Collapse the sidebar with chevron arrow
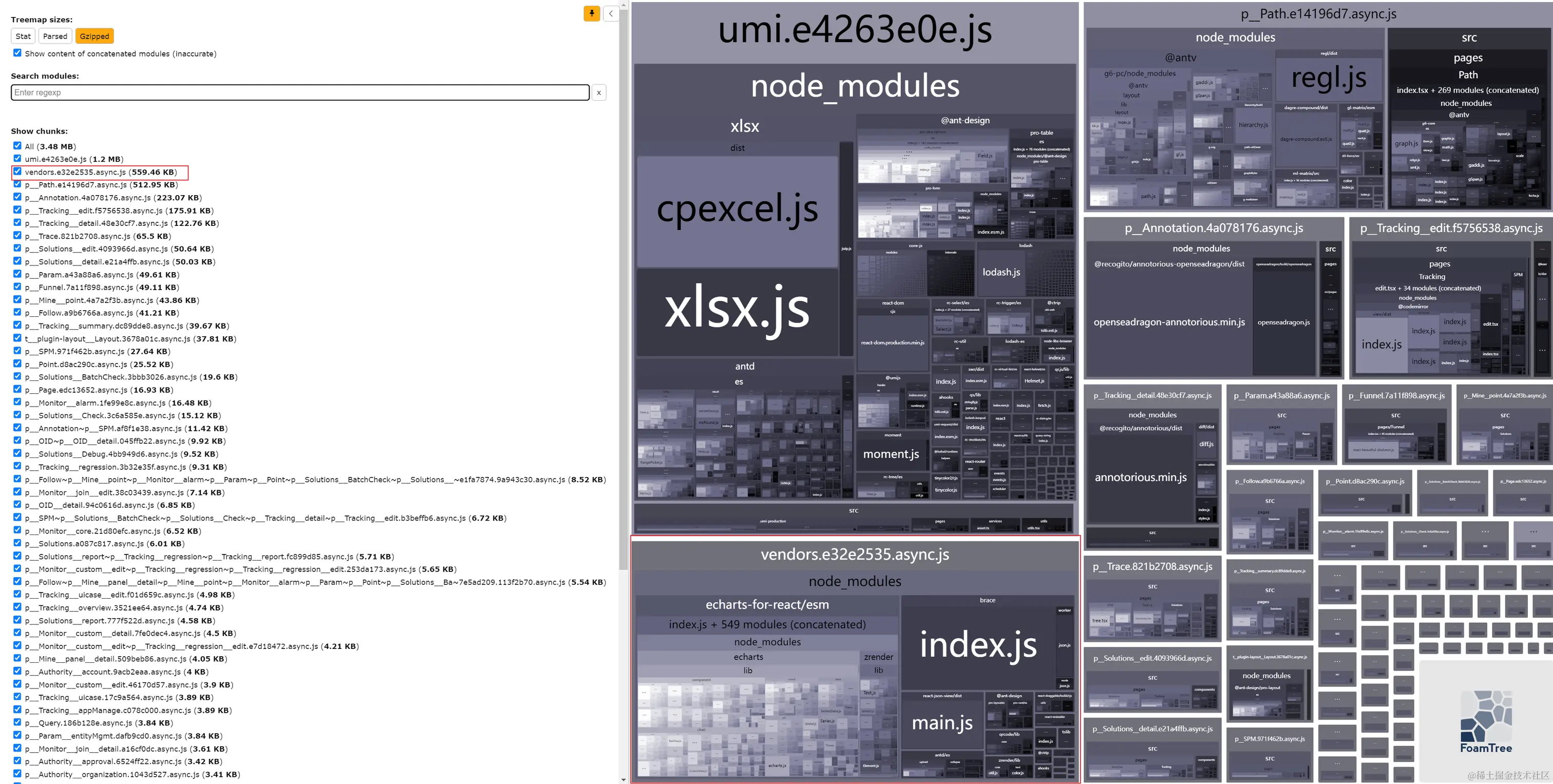The width and height of the screenshot is (1553, 784). (x=611, y=13)
